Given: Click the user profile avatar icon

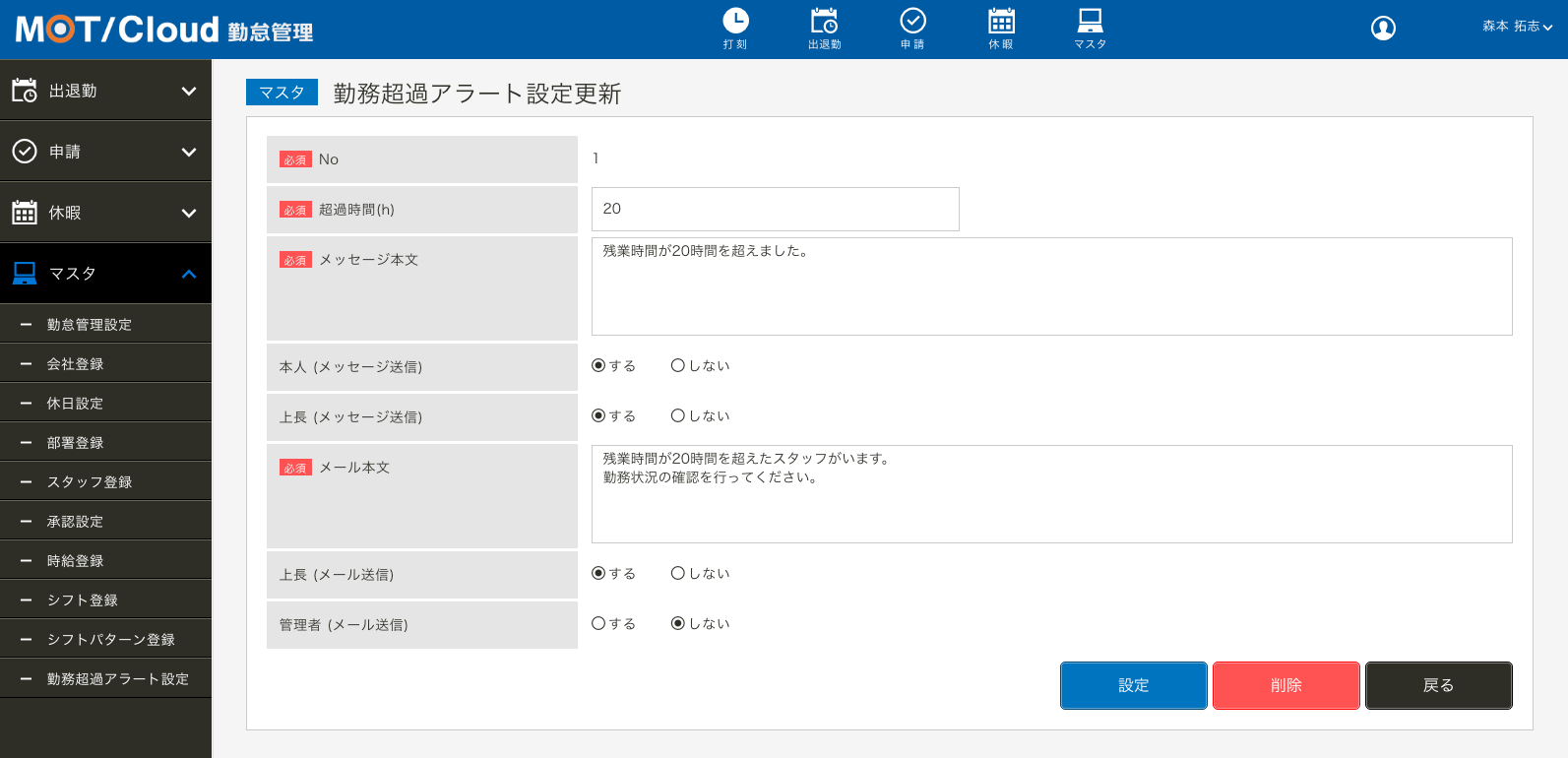Looking at the screenshot, I should pos(1383,29).
